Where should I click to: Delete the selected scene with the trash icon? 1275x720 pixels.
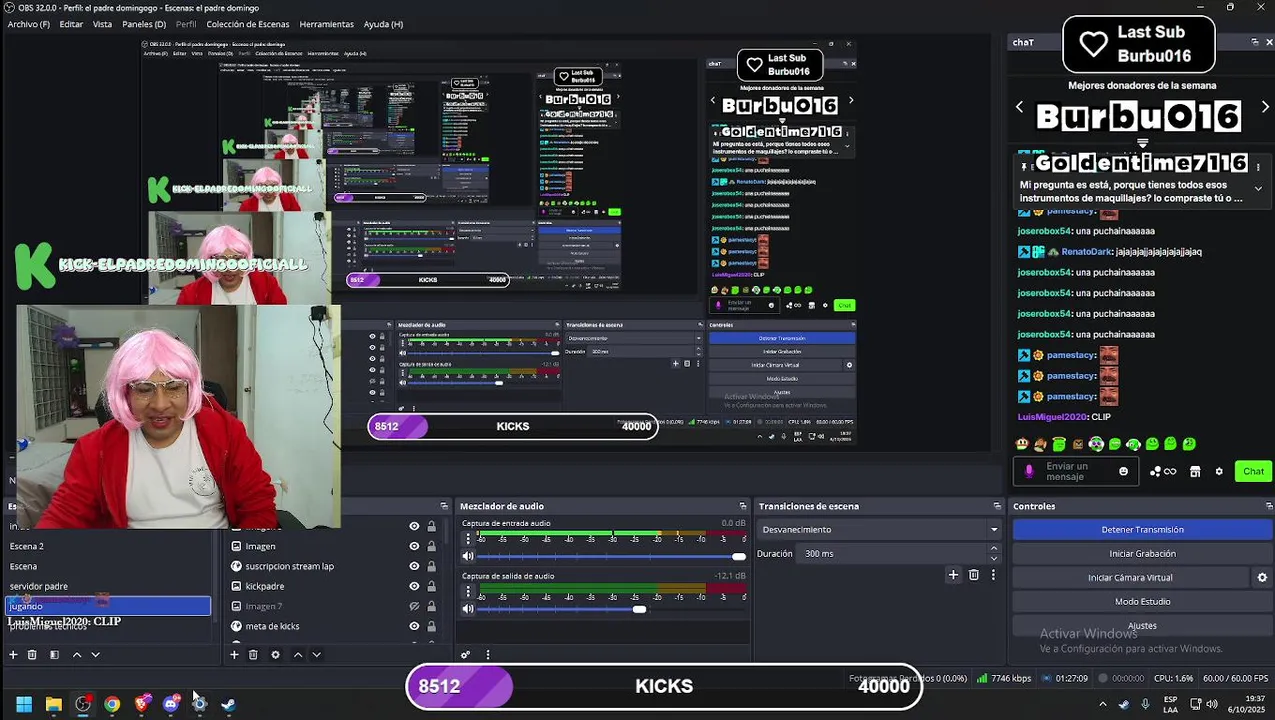[32, 655]
